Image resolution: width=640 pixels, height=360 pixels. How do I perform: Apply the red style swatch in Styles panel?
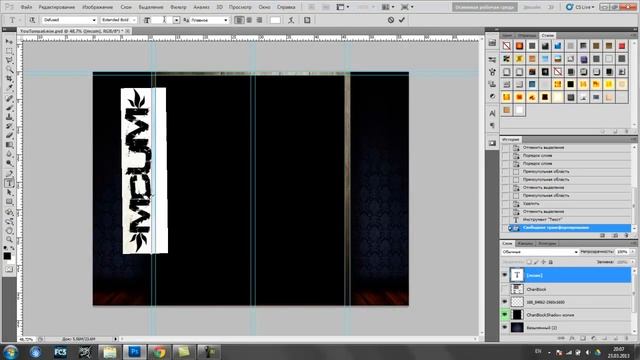622,46
